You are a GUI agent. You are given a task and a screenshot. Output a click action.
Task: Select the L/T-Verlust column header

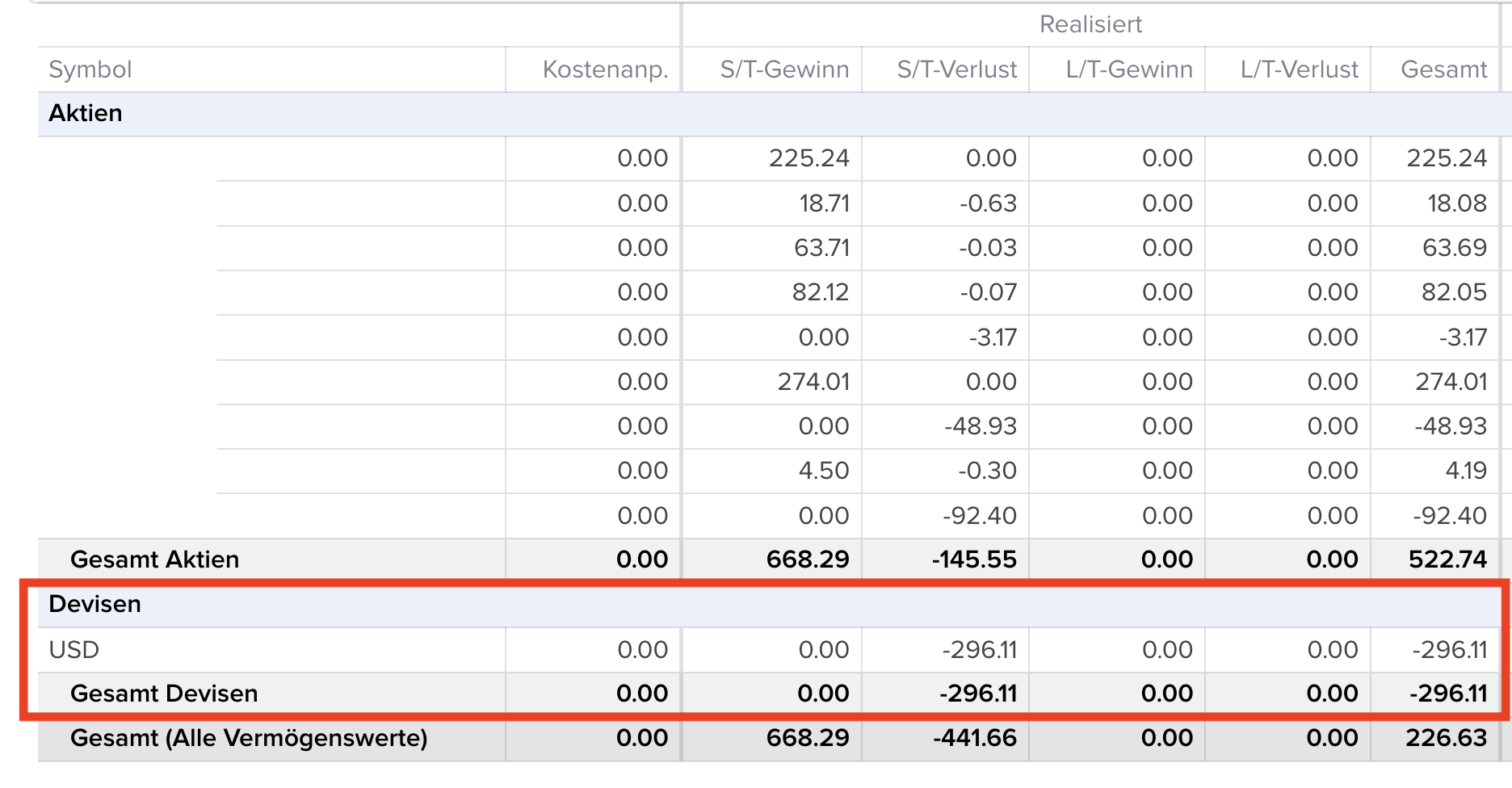[1299, 69]
